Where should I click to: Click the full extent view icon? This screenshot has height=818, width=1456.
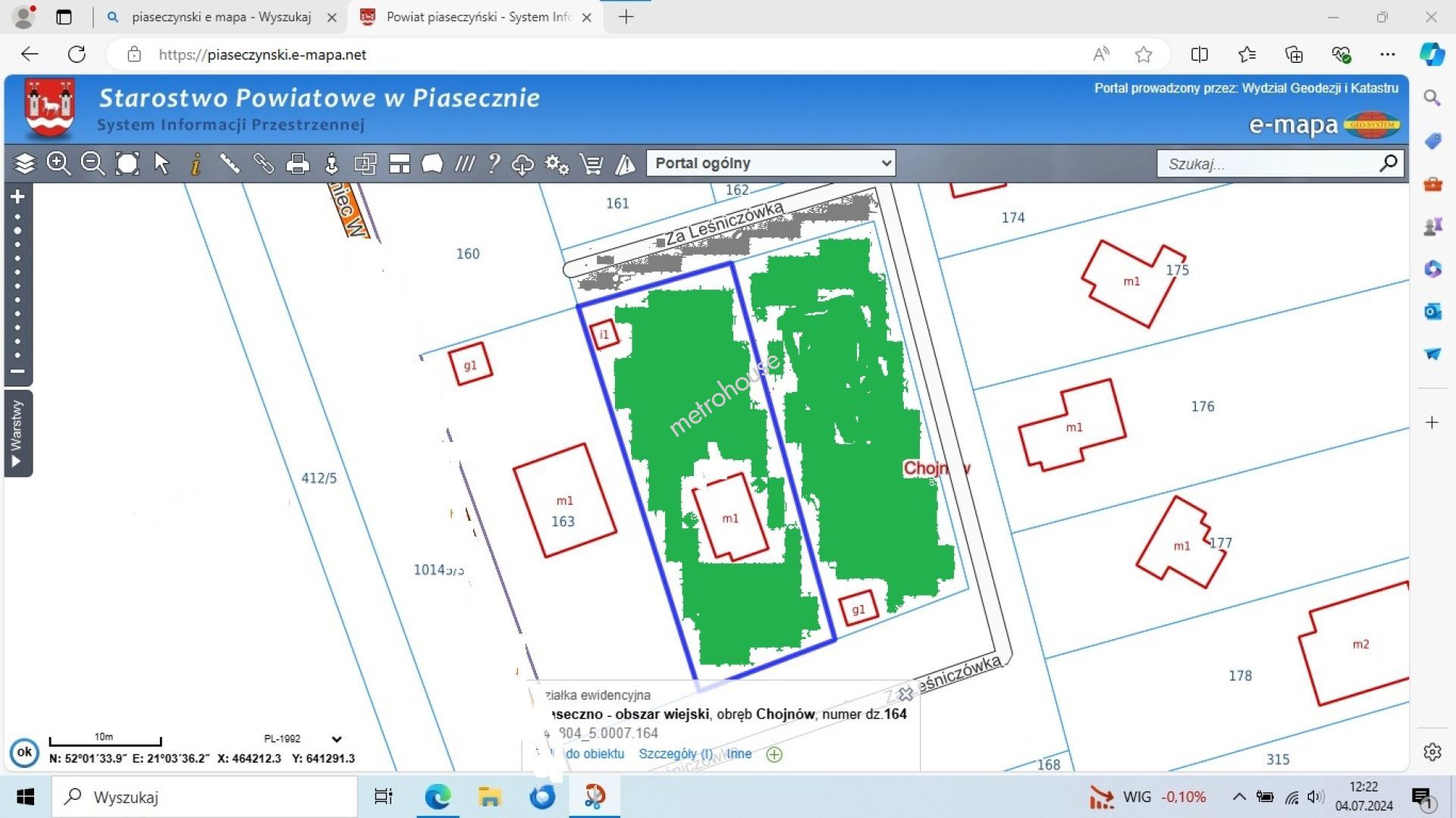(127, 163)
